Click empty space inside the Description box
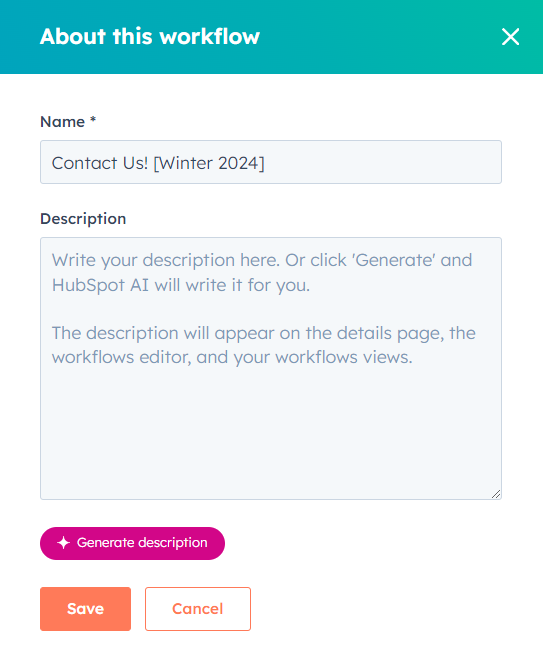The width and height of the screenshot is (543, 655). click(271, 430)
